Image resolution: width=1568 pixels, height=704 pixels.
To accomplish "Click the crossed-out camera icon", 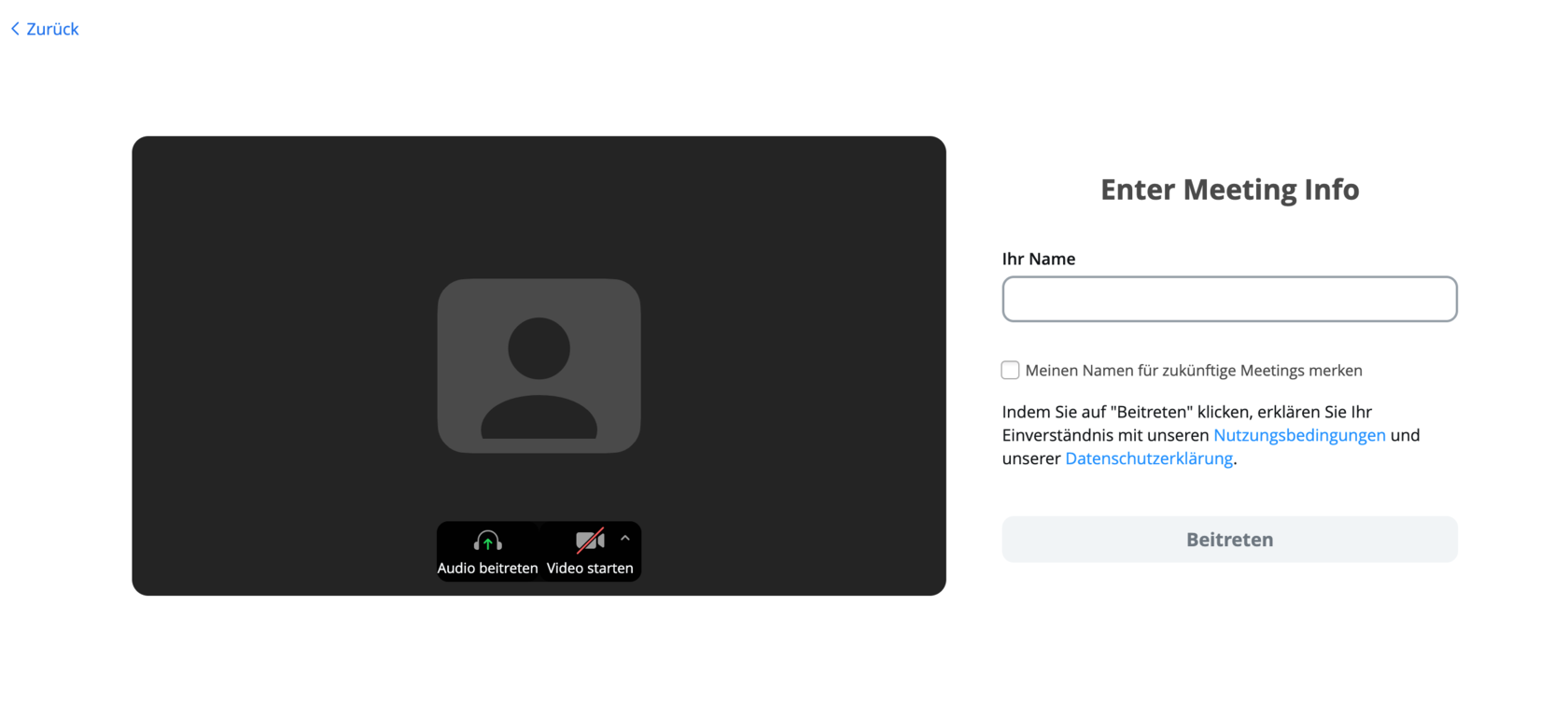I will (x=590, y=541).
